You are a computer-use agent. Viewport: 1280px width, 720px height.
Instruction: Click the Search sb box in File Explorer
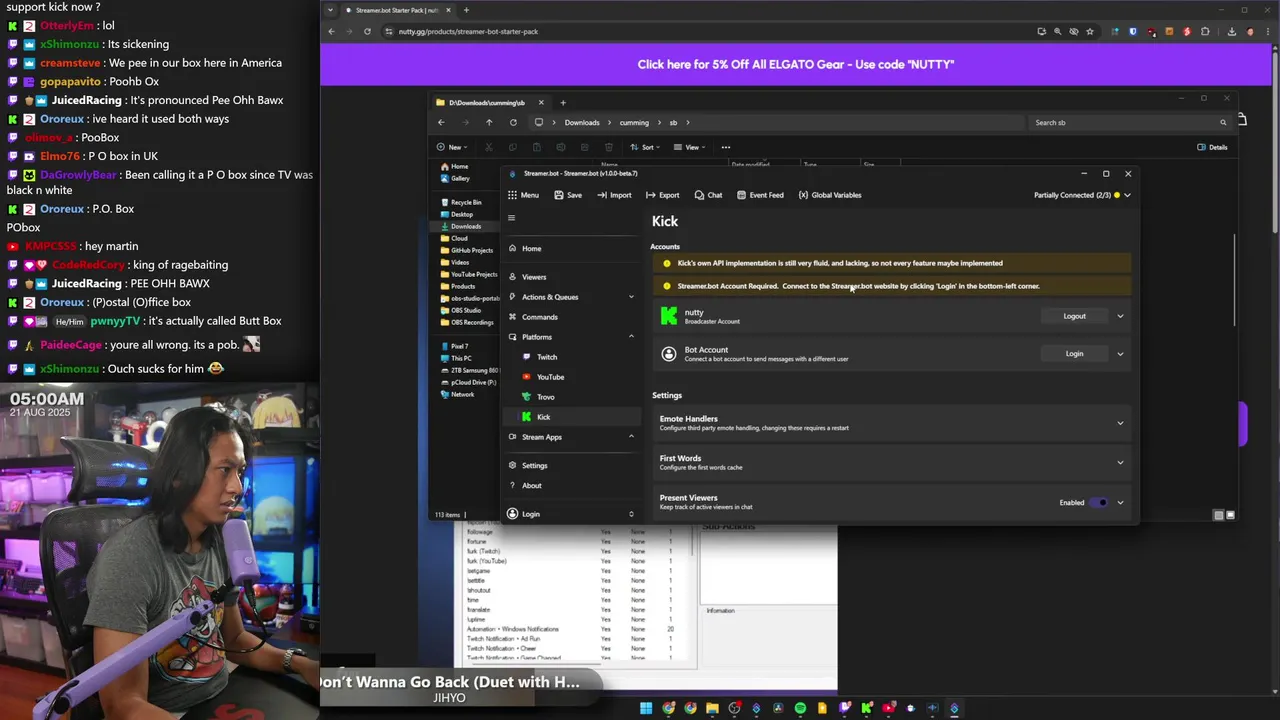pyautogui.click(x=1130, y=122)
